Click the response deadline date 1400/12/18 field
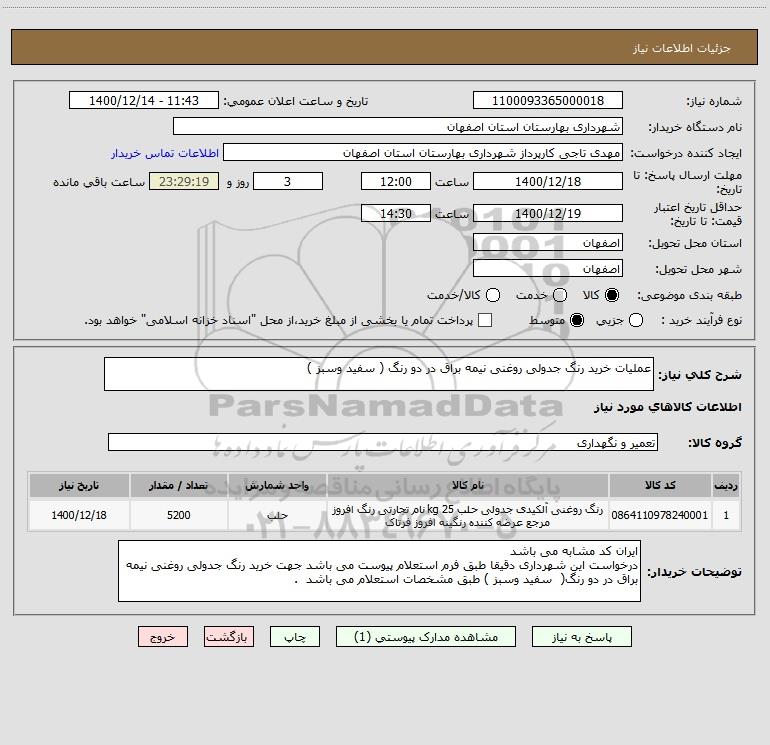The height and width of the screenshot is (745, 770). click(x=548, y=181)
